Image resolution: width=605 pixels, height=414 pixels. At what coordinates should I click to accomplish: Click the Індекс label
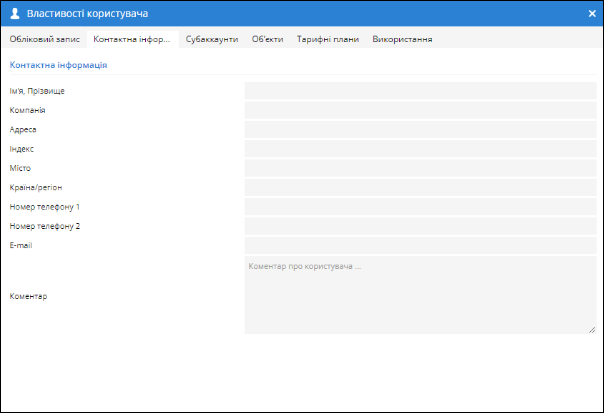pos(22,149)
